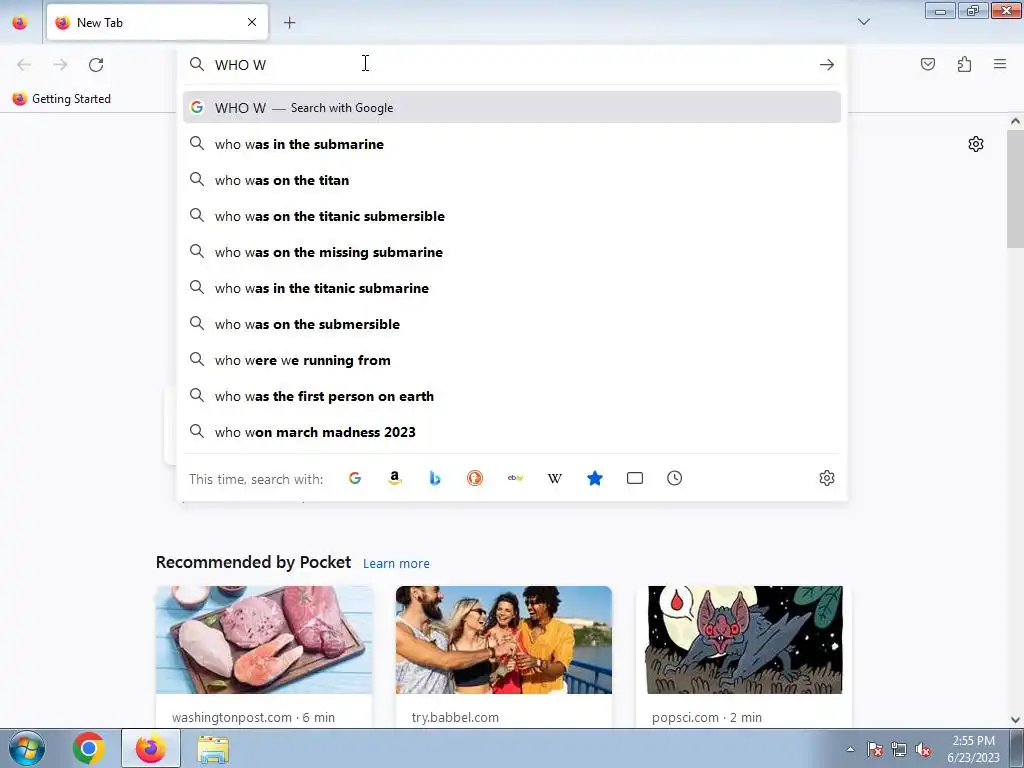Open the Learn more link beside Pocket

tap(396, 563)
